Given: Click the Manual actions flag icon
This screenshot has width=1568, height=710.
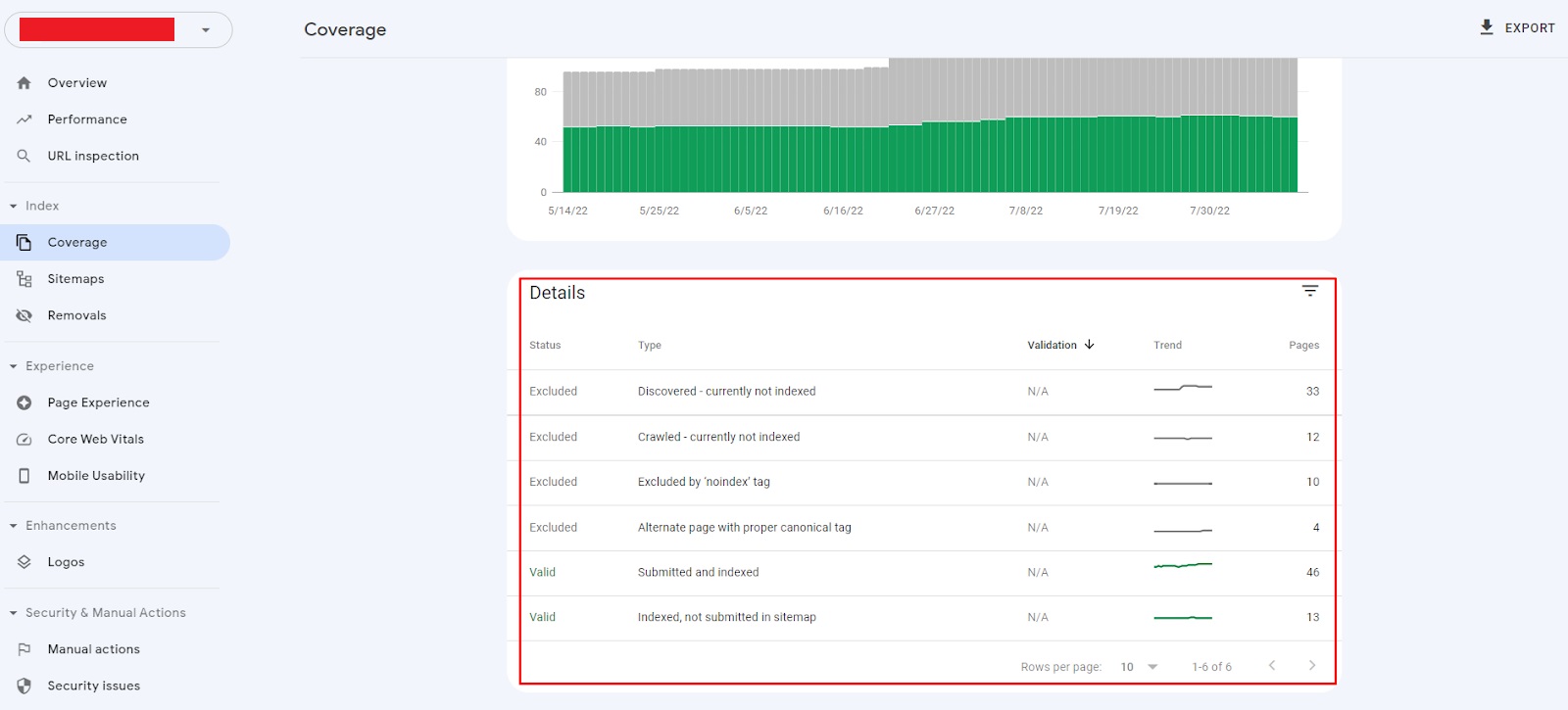Looking at the screenshot, I should click(x=24, y=649).
